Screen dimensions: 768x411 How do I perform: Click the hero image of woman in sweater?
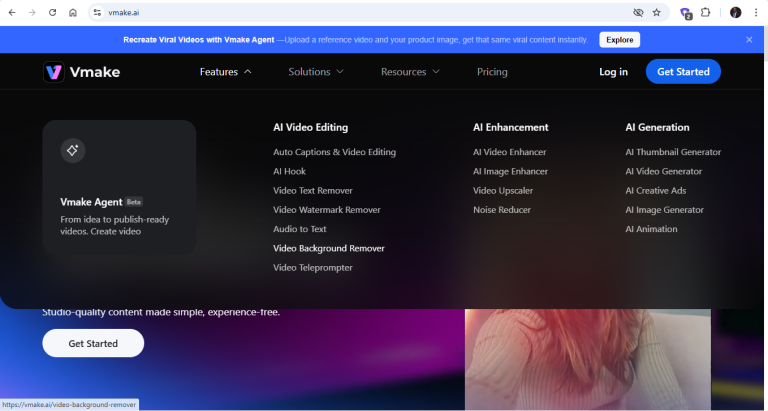pyautogui.click(x=588, y=360)
